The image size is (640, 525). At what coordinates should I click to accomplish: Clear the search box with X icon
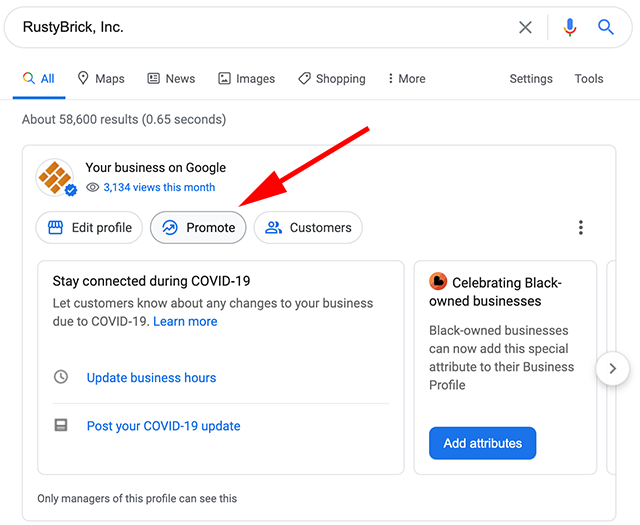[525, 28]
